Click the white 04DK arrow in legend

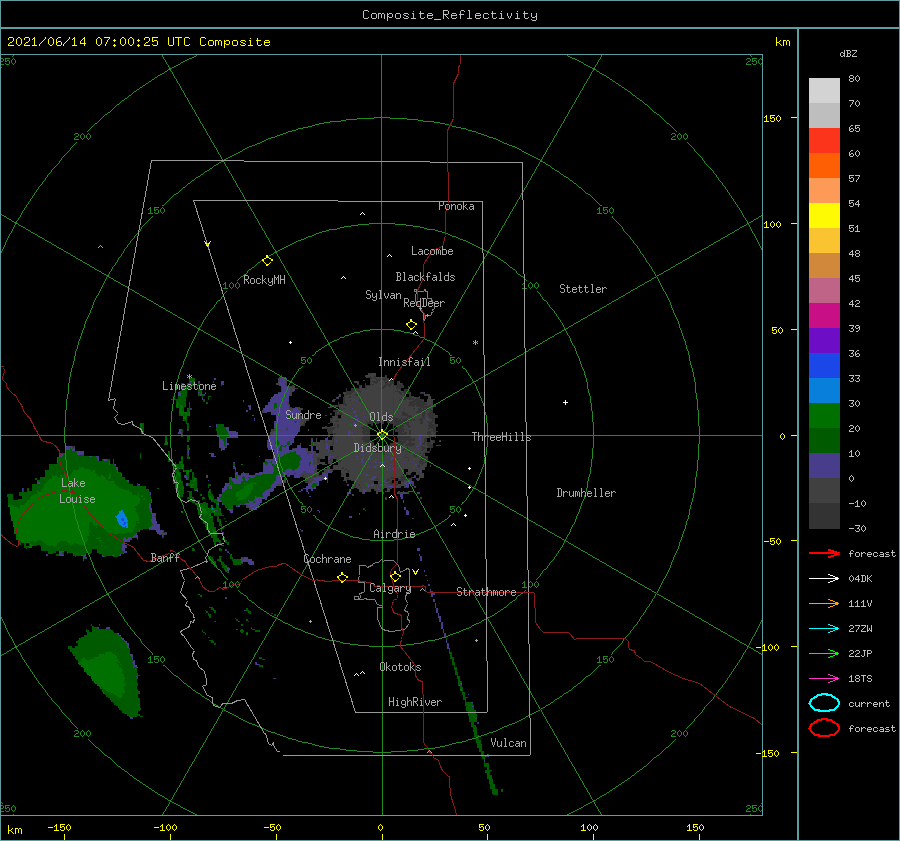tap(824, 578)
